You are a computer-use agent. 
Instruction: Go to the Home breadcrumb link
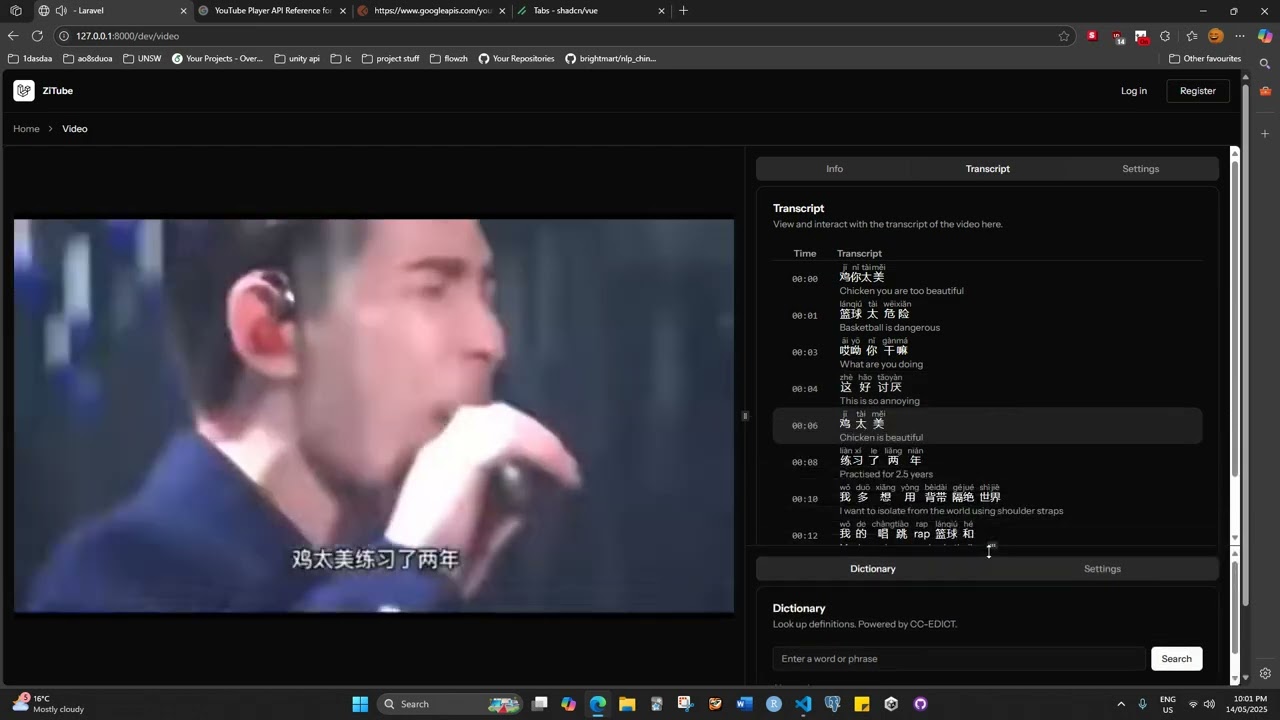point(26,129)
